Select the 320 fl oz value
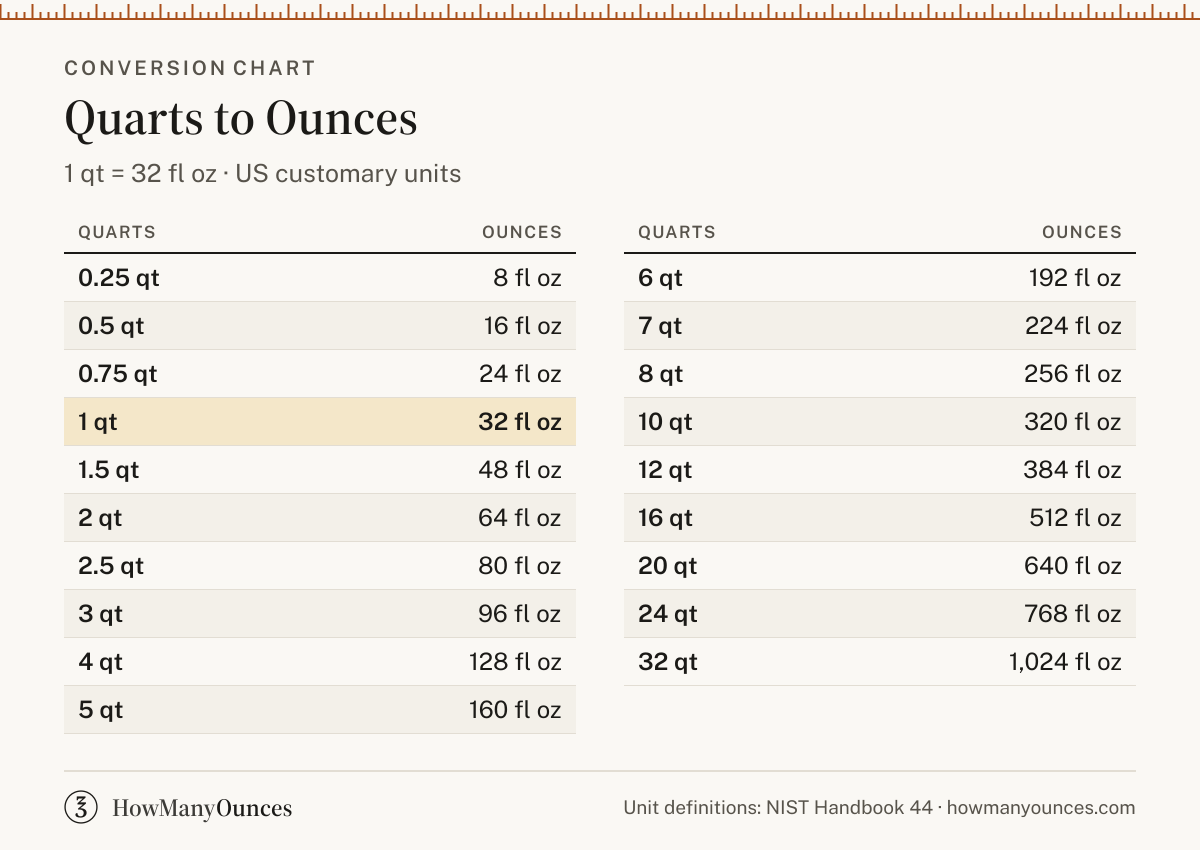The image size is (1200, 850). (x=1073, y=422)
